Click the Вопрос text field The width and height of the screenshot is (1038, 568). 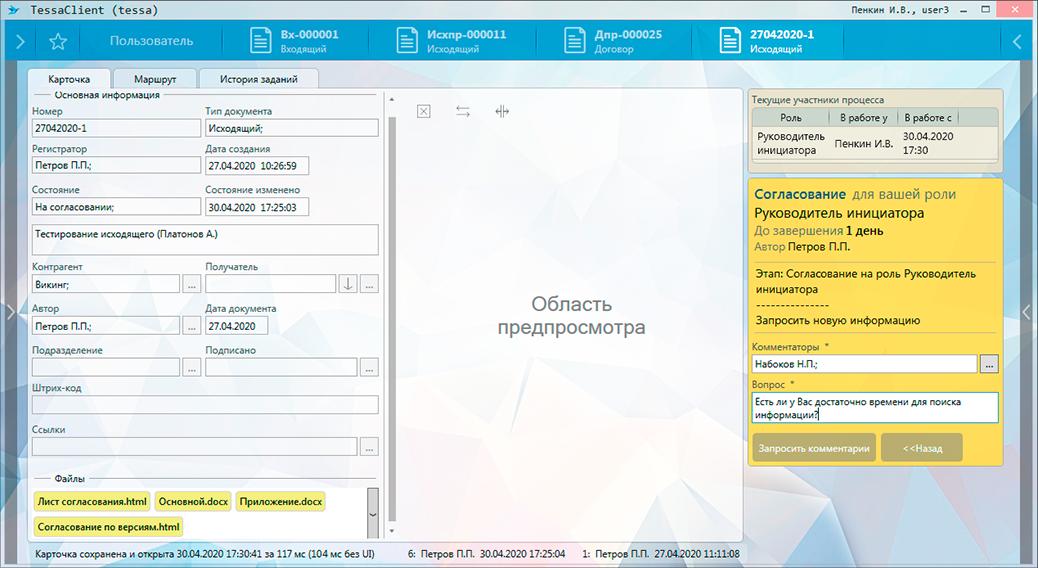click(874, 407)
